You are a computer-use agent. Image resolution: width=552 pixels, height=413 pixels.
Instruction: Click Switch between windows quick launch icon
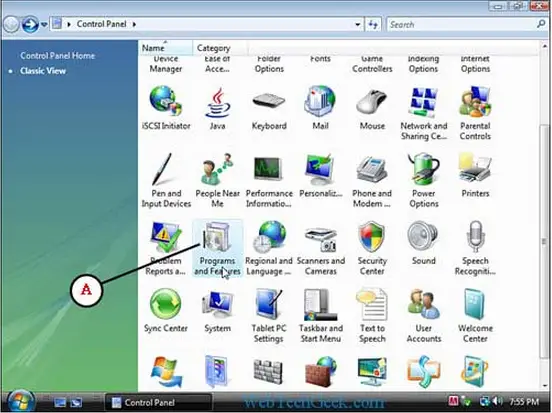tap(76, 402)
